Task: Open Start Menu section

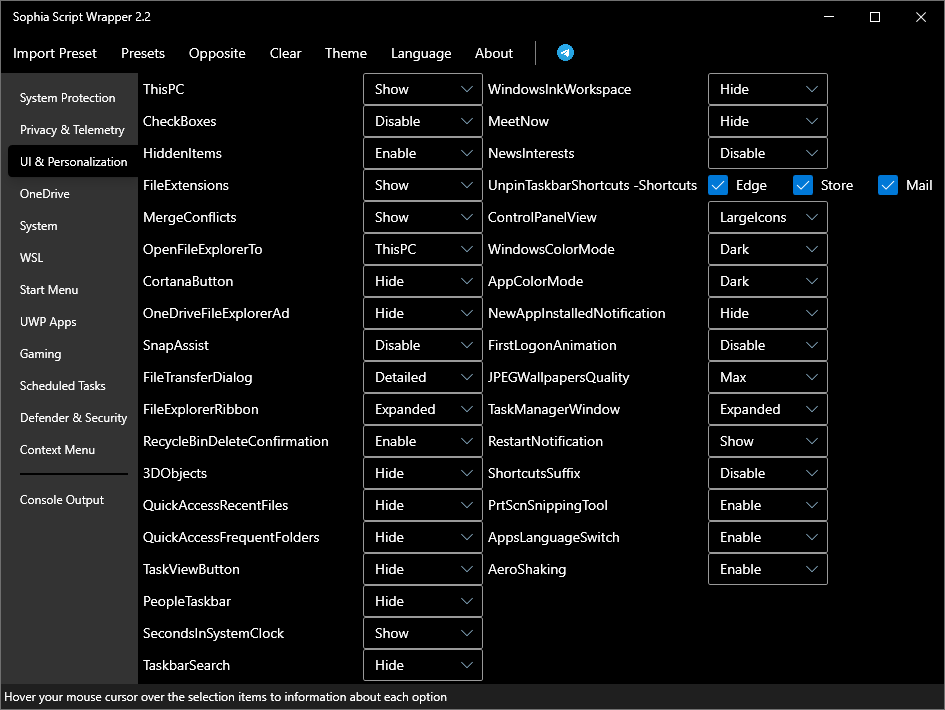Action: pos(72,289)
